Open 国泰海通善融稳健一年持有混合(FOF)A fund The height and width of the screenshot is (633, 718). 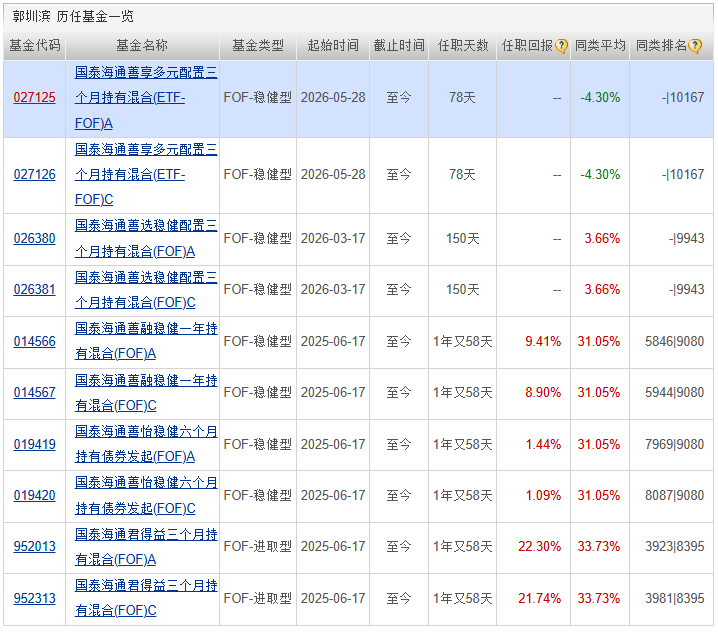[x=146, y=341]
